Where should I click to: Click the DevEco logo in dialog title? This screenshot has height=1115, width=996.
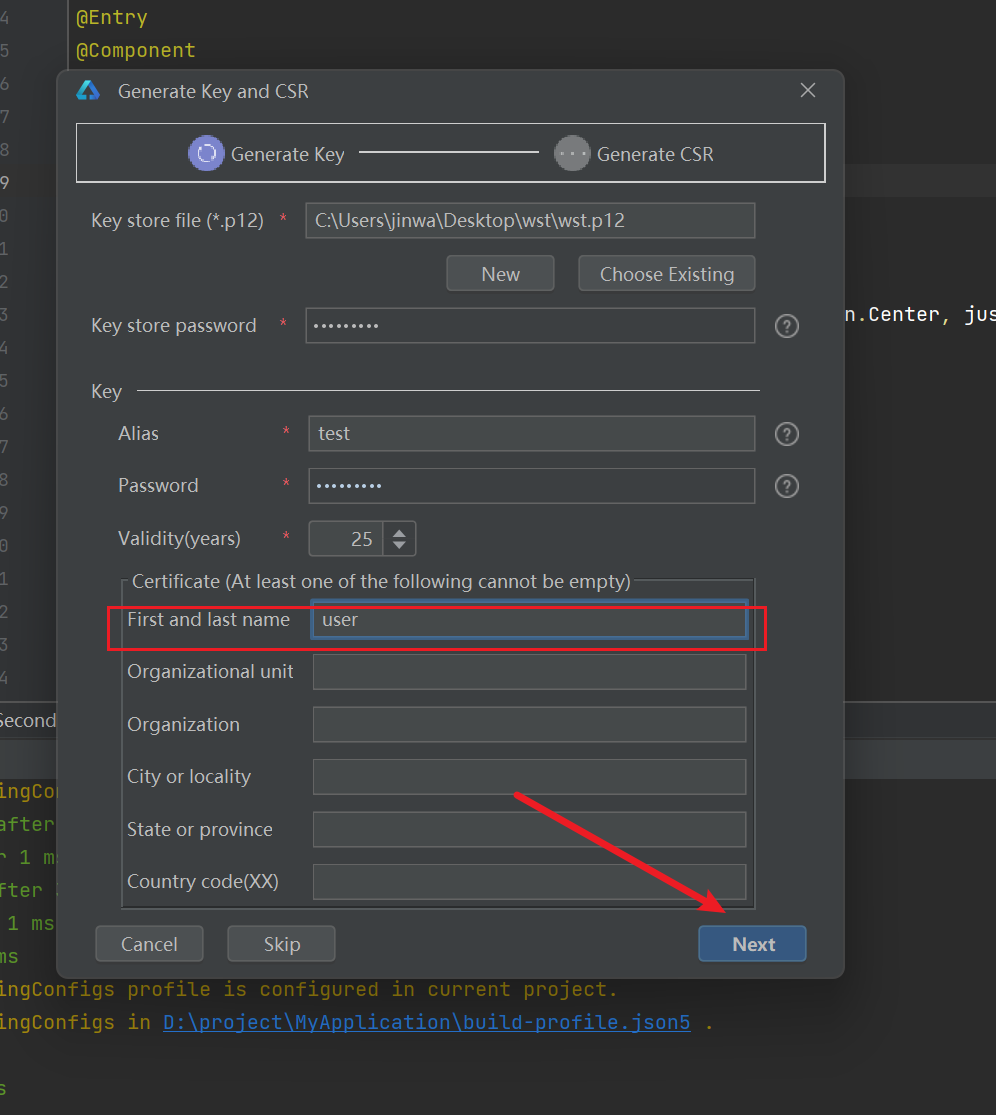click(88, 91)
